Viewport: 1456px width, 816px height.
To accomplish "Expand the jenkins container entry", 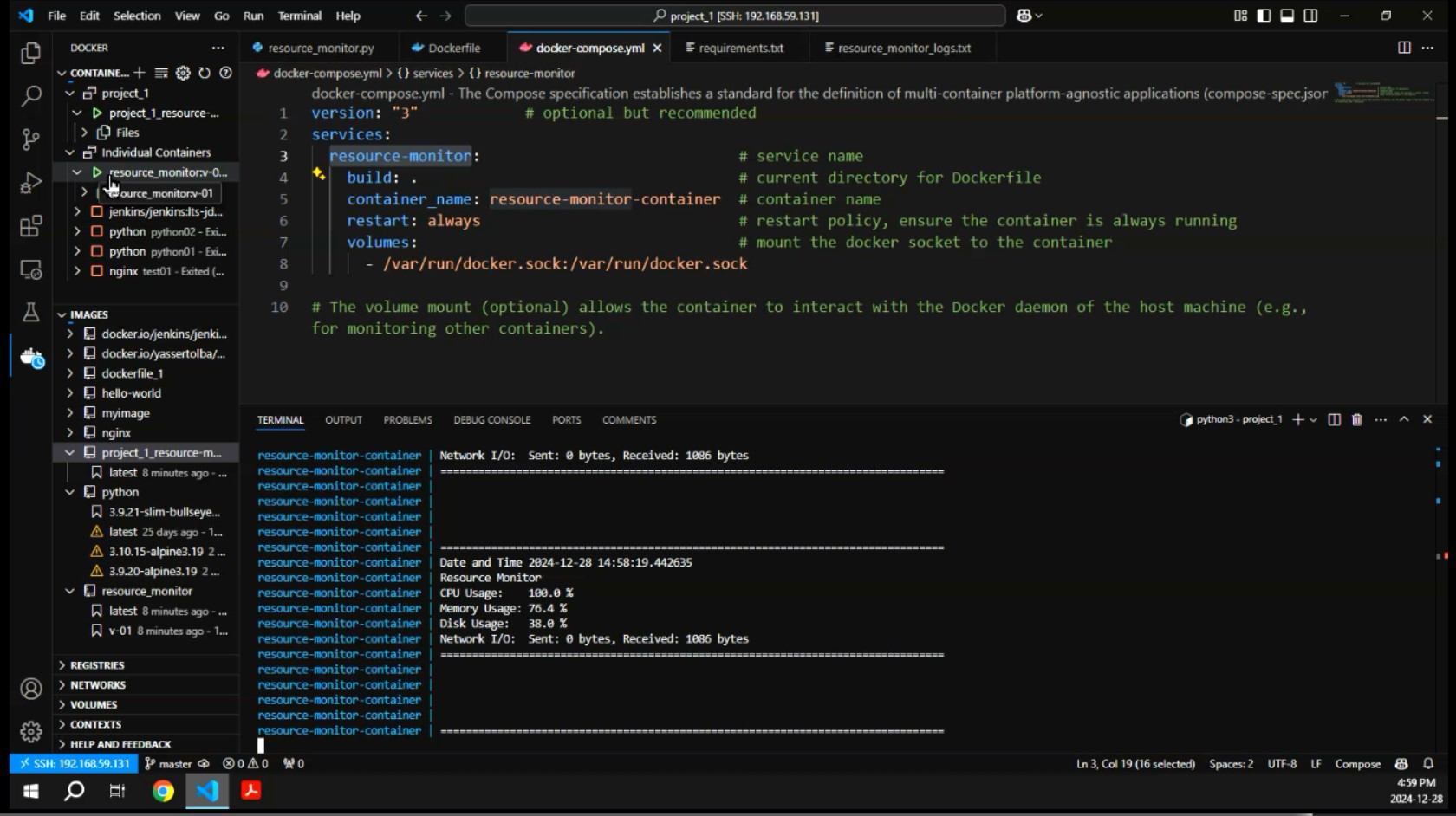I will pyautogui.click(x=77, y=211).
